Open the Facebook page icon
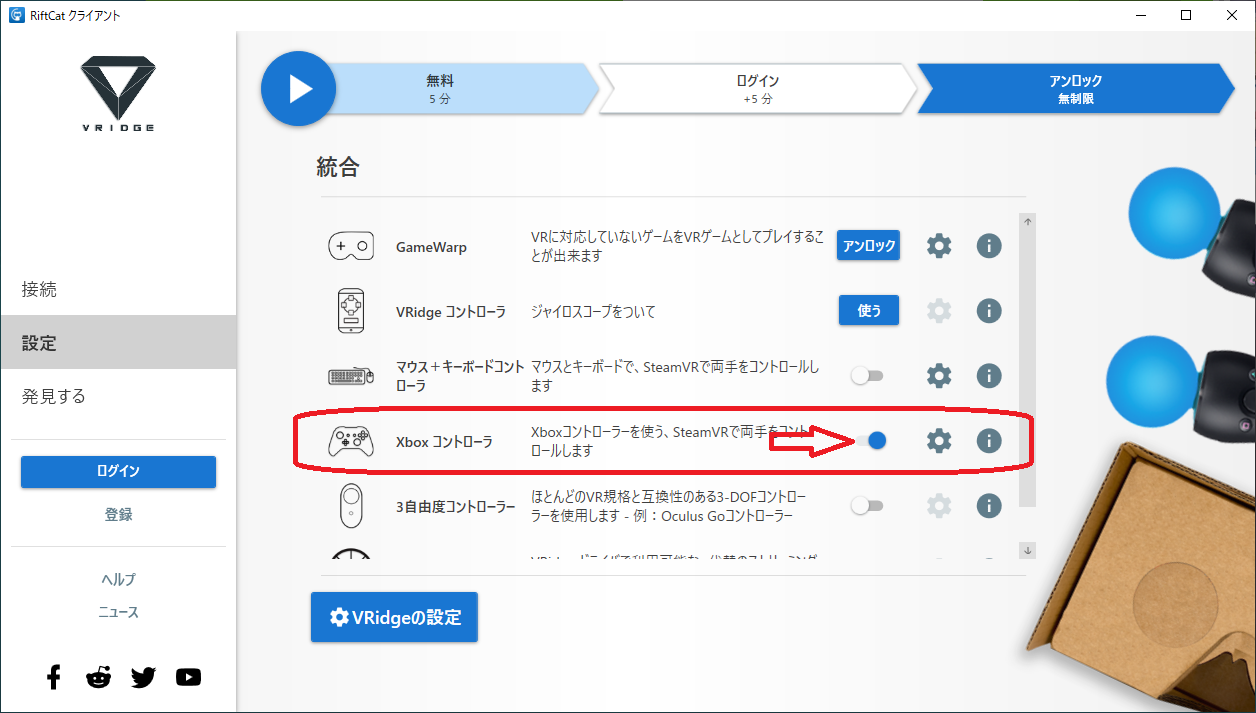The width and height of the screenshot is (1256, 713). [54, 677]
